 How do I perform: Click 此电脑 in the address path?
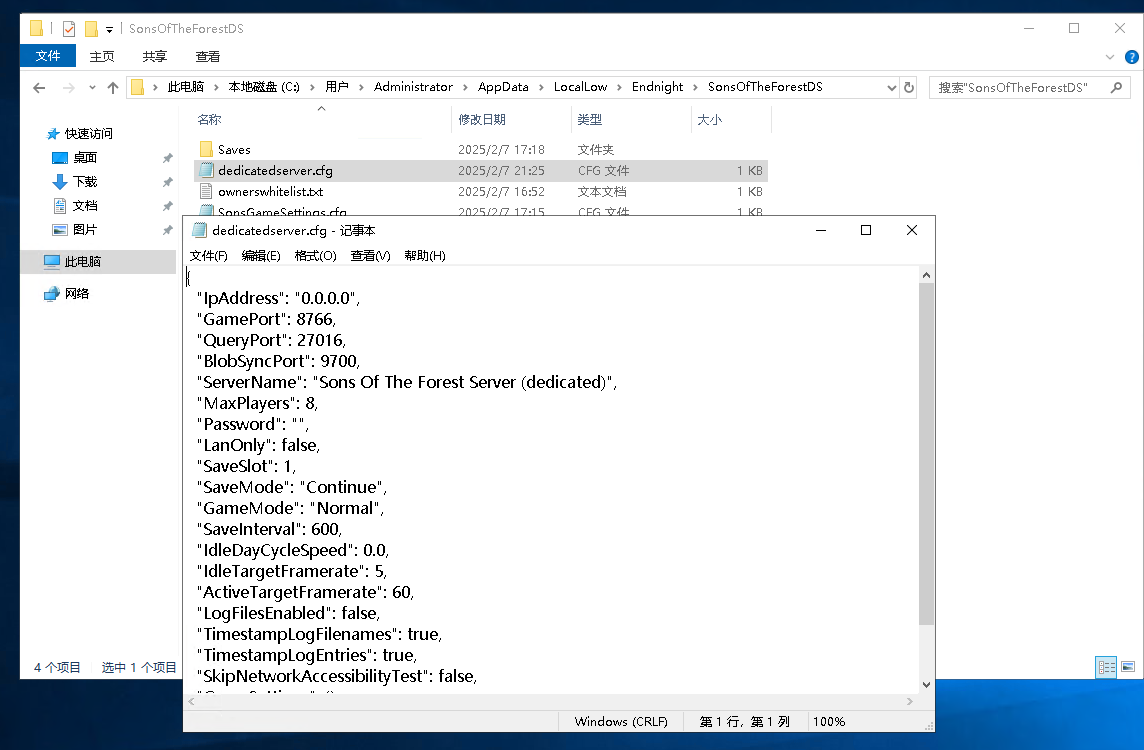click(185, 87)
